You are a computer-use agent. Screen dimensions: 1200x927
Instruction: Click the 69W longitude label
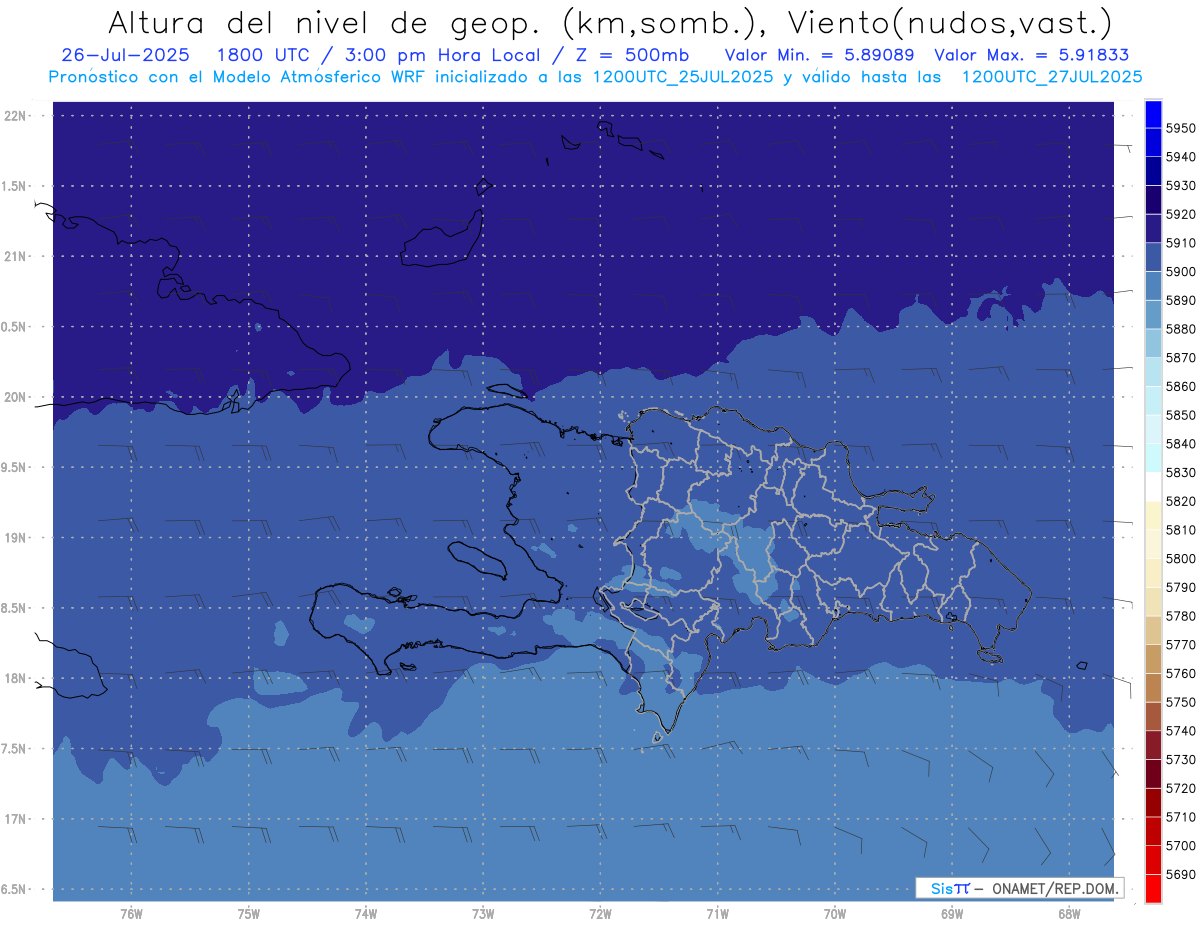pos(952,914)
